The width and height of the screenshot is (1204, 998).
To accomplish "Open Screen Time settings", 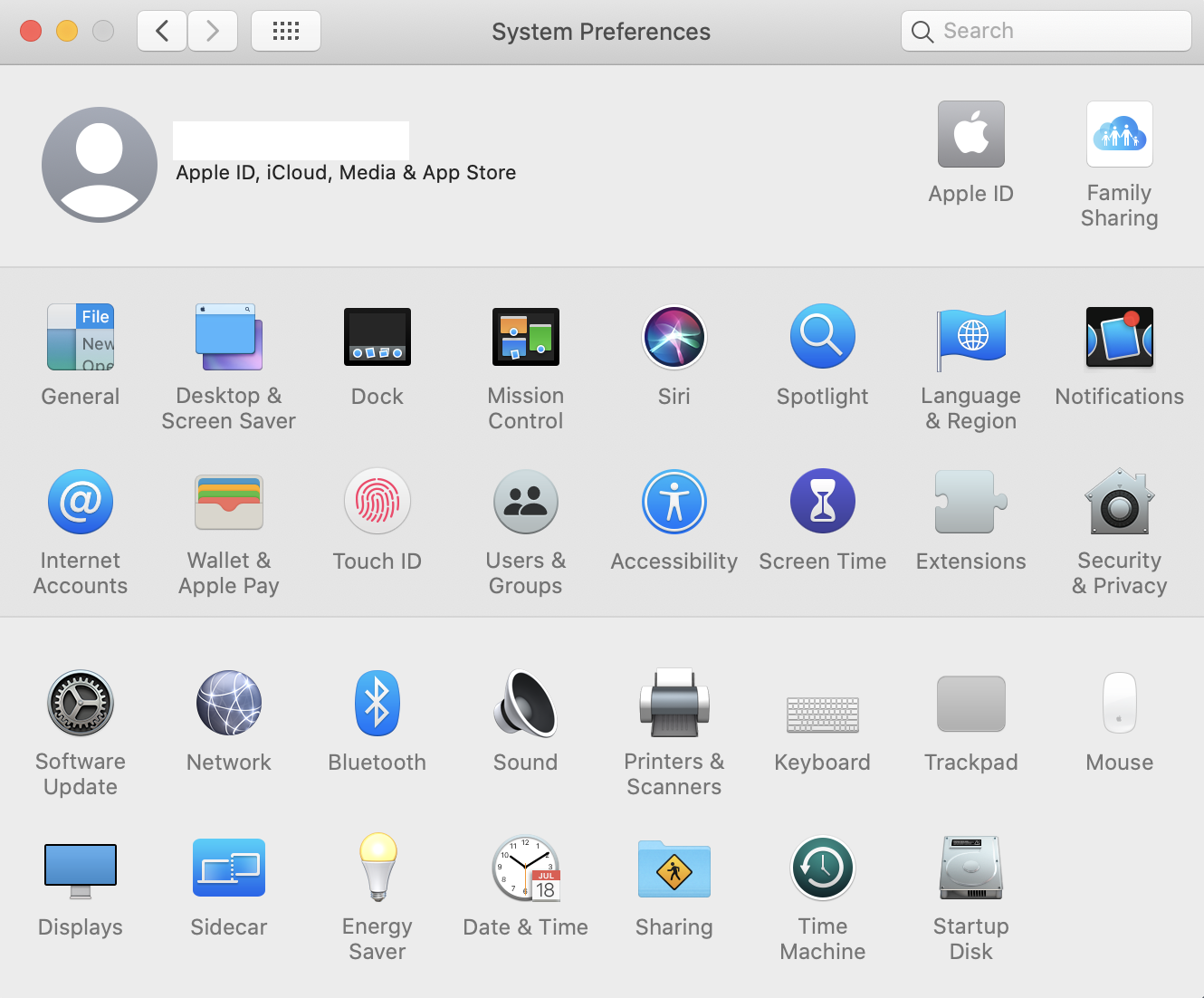I will point(822,501).
